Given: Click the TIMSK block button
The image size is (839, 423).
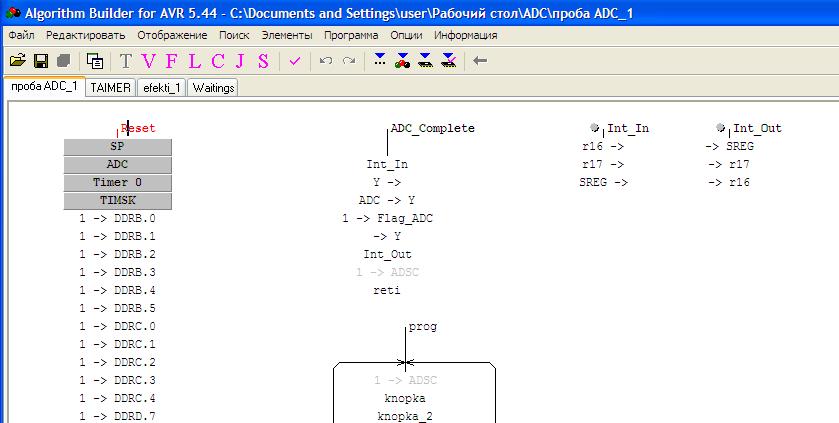Looking at the screenshot, I should tap(118, 200).
